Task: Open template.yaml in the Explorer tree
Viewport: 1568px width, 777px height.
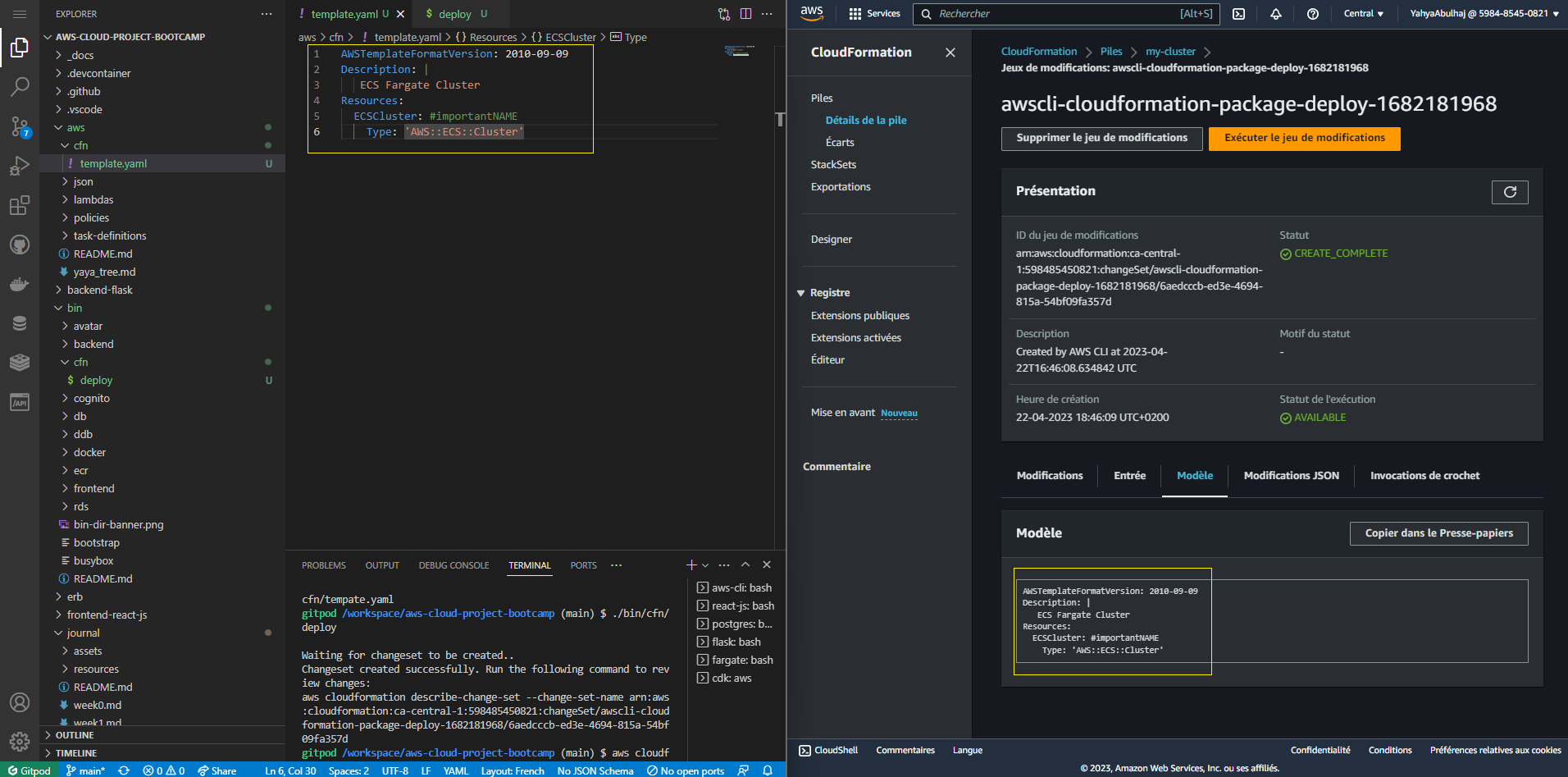Action: (x=162, y=163)
